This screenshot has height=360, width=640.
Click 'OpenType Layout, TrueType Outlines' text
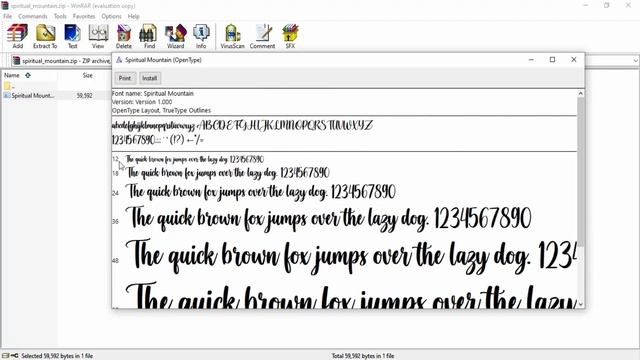[161, 111]
